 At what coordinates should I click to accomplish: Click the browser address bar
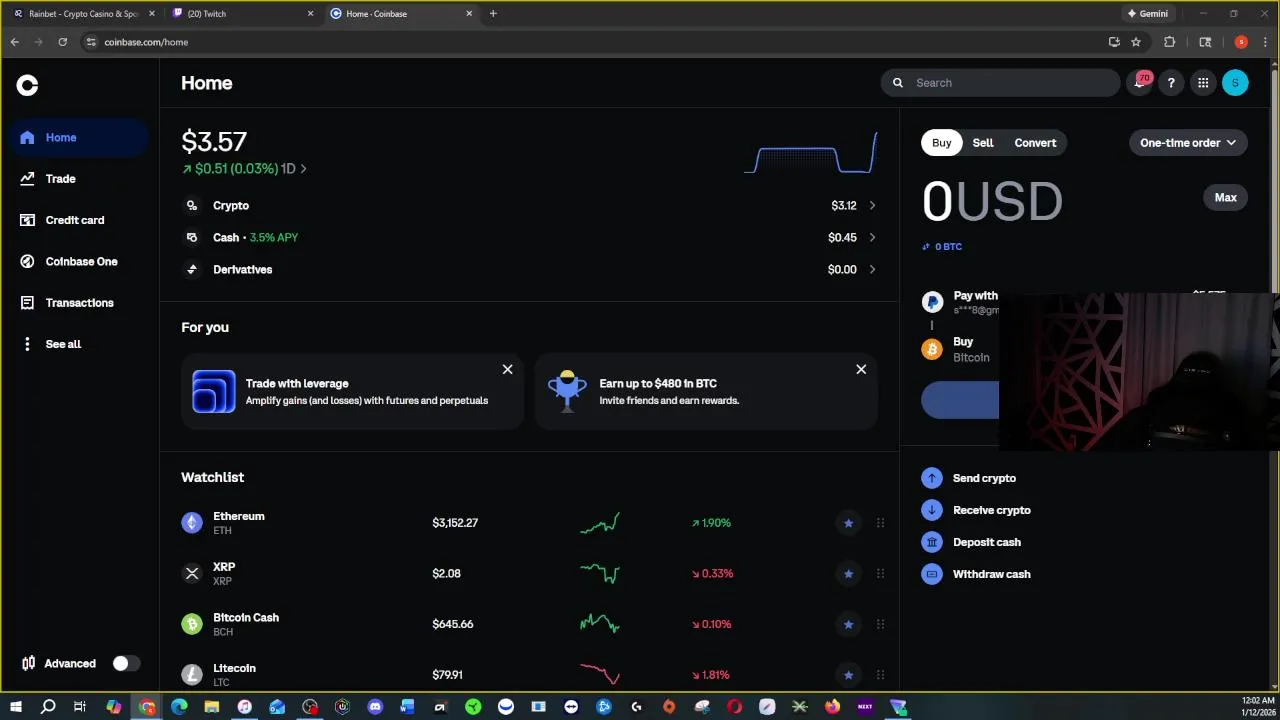pyautogui.click(x=590, y=42)
